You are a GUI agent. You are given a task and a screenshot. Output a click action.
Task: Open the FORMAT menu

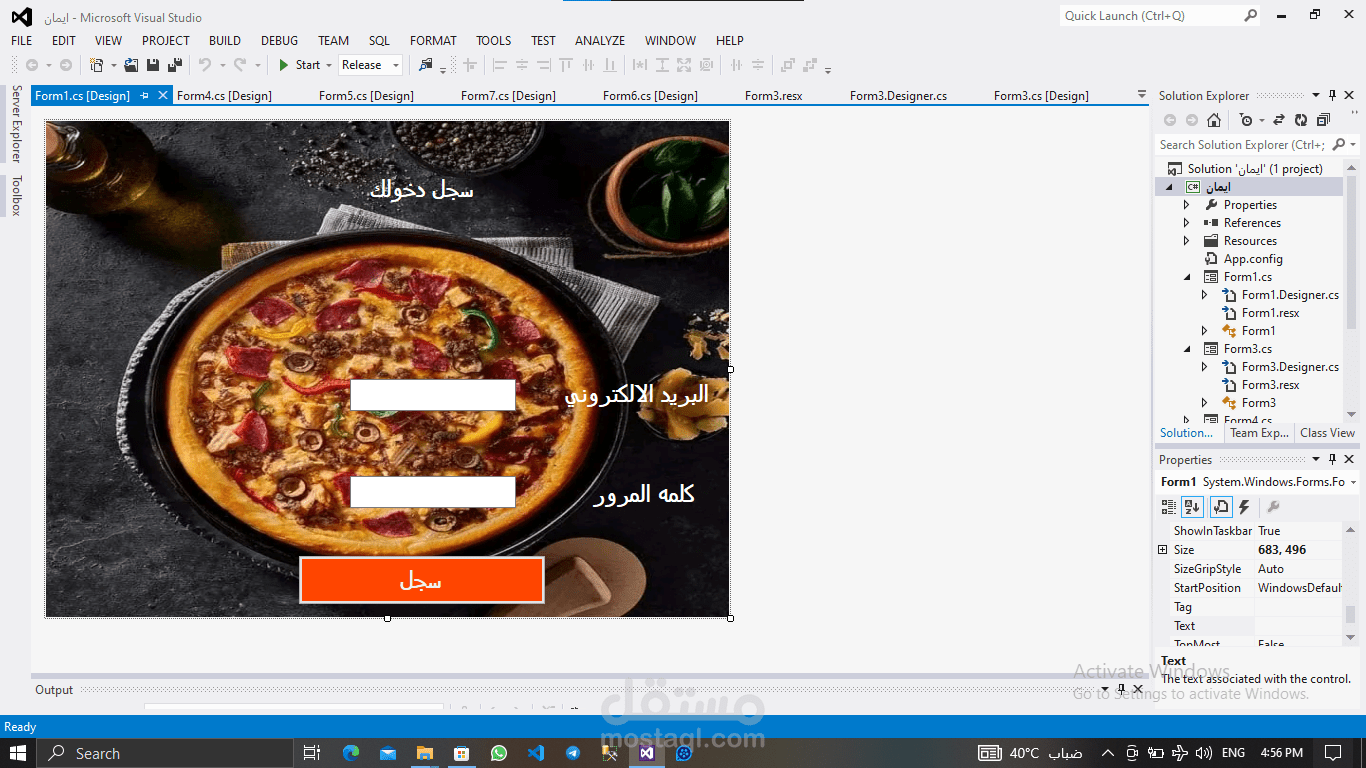pyautogui.click(x=433, y=41)
